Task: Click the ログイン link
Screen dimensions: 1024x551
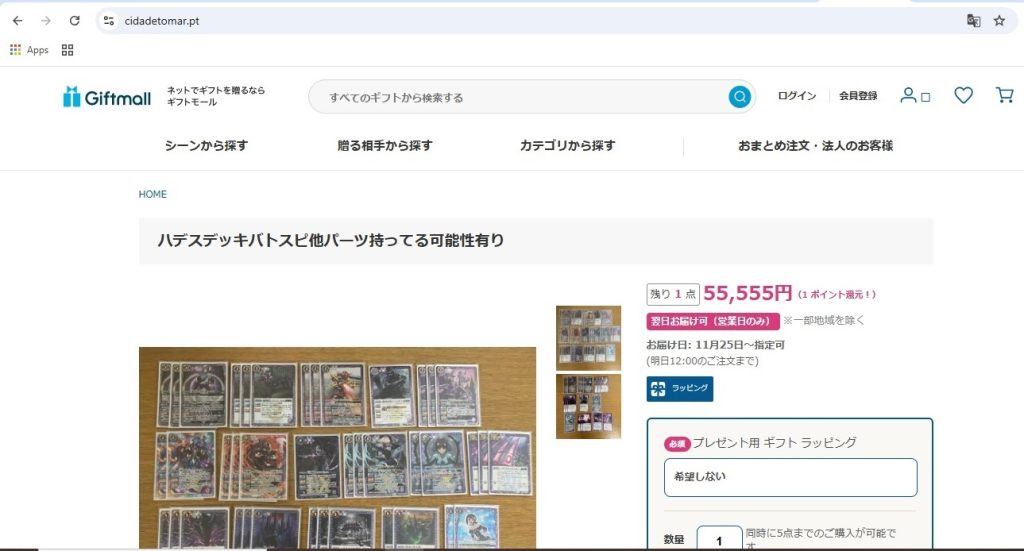Action: point(797,96)
